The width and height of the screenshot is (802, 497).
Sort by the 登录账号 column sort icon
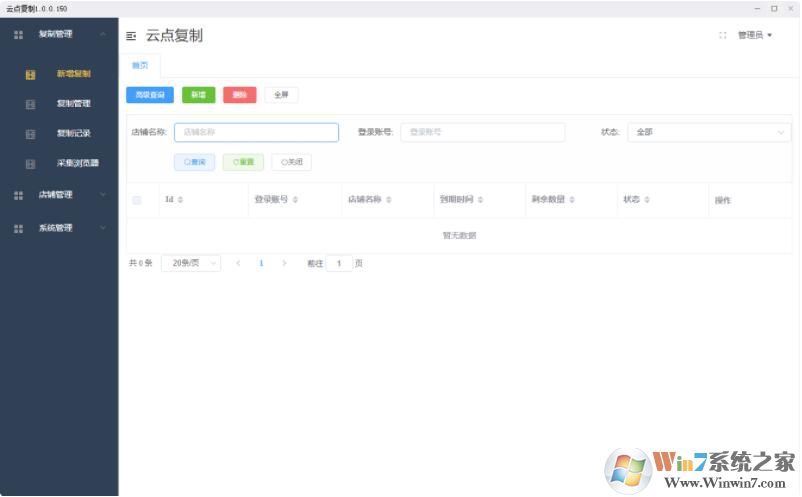click(295, 200)
